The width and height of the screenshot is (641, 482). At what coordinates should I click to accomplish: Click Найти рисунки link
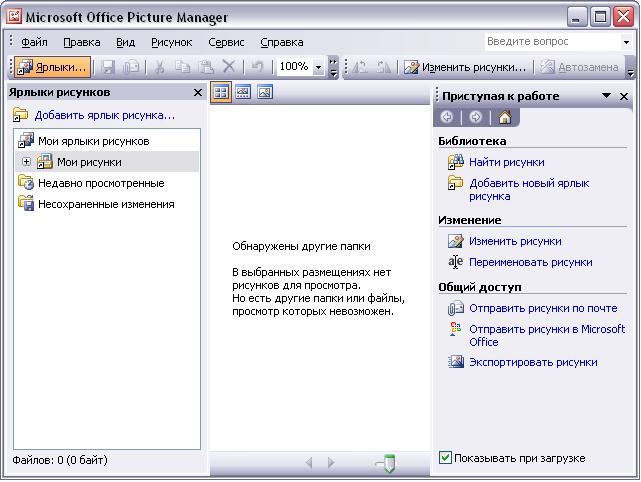point(507,162)
